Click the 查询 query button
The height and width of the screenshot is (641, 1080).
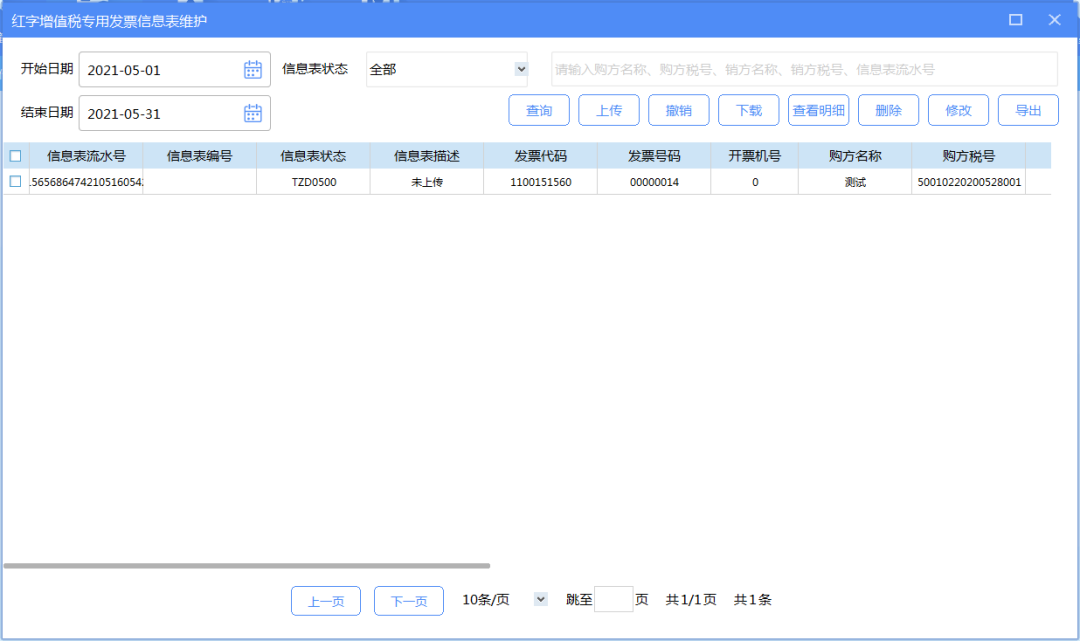click(539, 110)
